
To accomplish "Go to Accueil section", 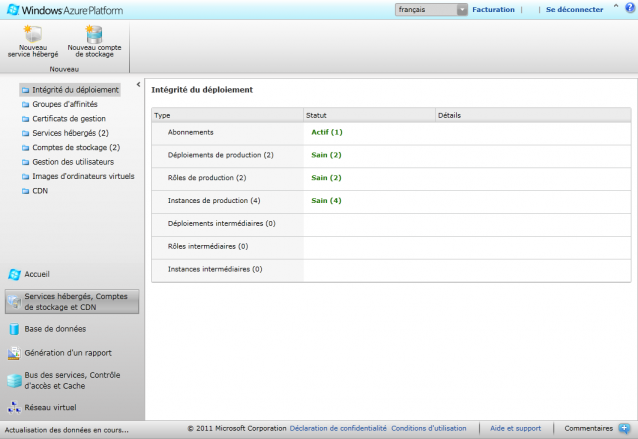I will [37, 274].
